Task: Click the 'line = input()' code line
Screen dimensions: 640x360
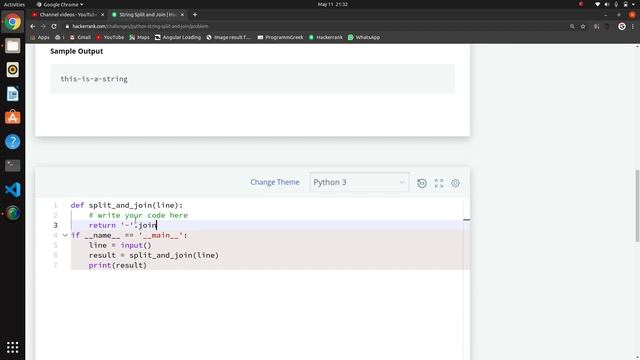Action: 120,245
